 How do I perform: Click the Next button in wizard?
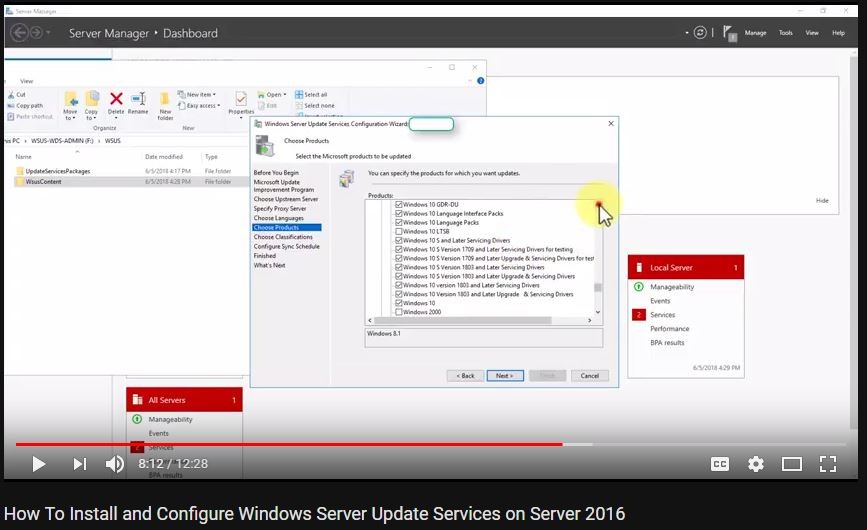(x=504, y=376)
